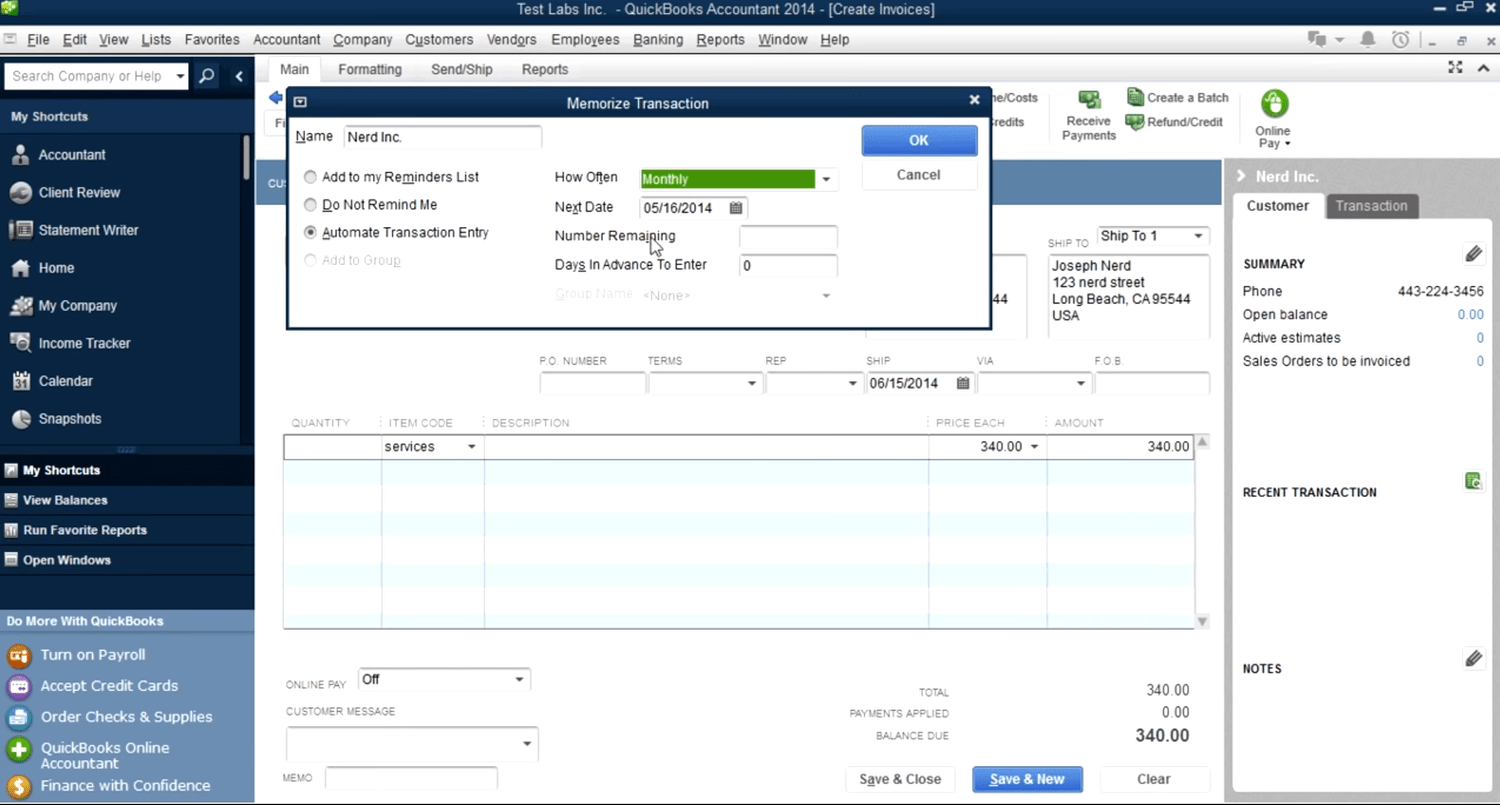
Task: Expand the item code dropdown showing services
Action: (470, 446)
